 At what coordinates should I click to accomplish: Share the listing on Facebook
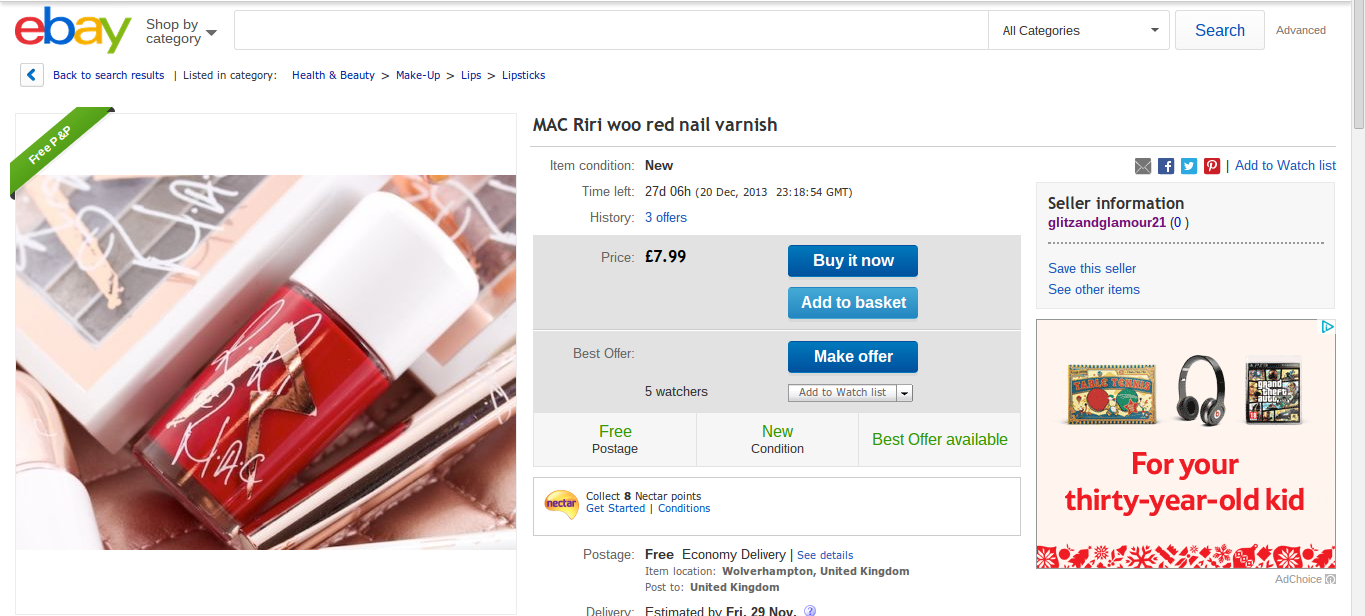1166,166
